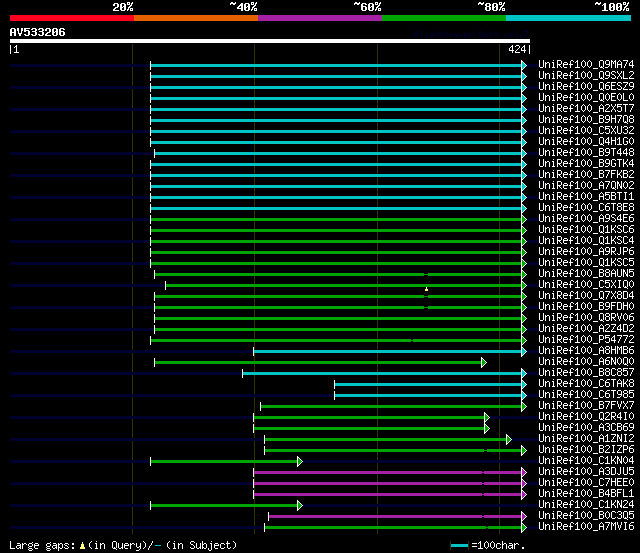Click the 424 query end position label

pos(517,49)
